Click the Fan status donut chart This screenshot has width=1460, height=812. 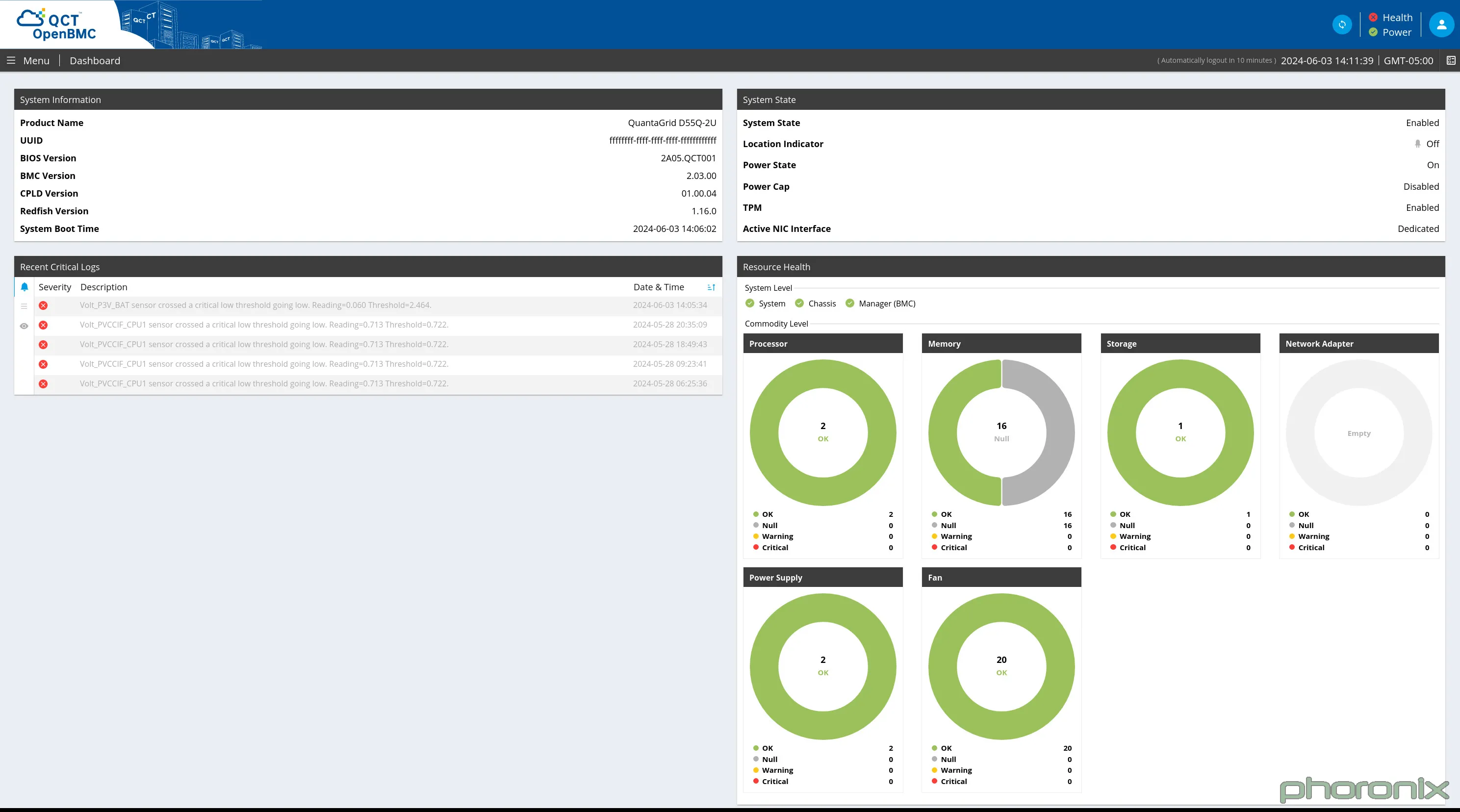1001,667
